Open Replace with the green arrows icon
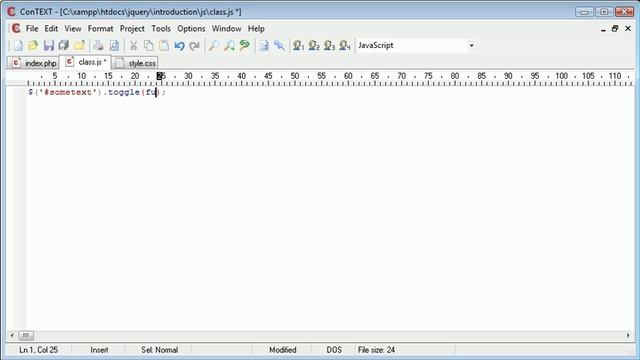640x360 pixels. (245, 45)
